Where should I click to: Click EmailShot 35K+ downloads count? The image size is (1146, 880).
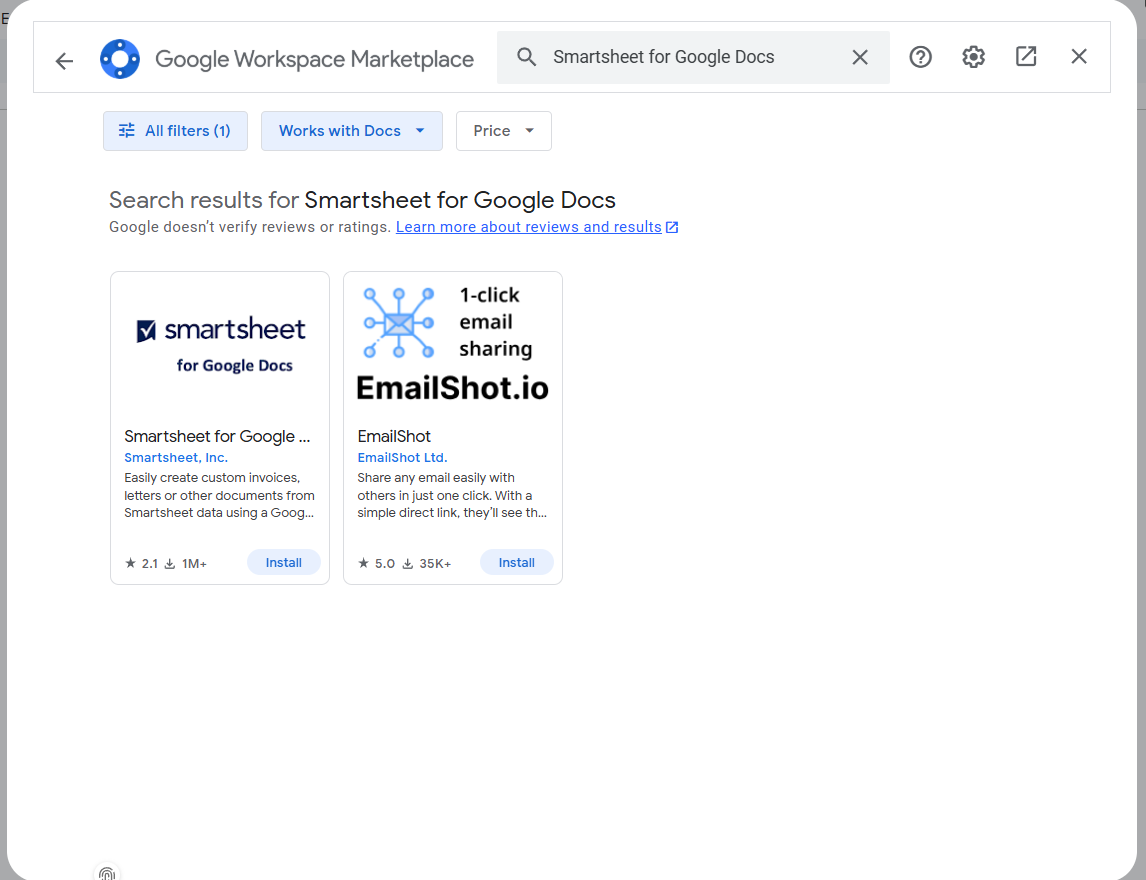click(427, 564)
